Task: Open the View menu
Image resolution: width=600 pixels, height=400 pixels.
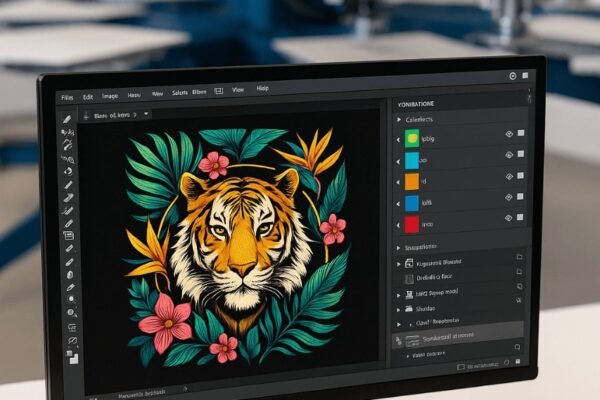Action: [x=238, y=90]
